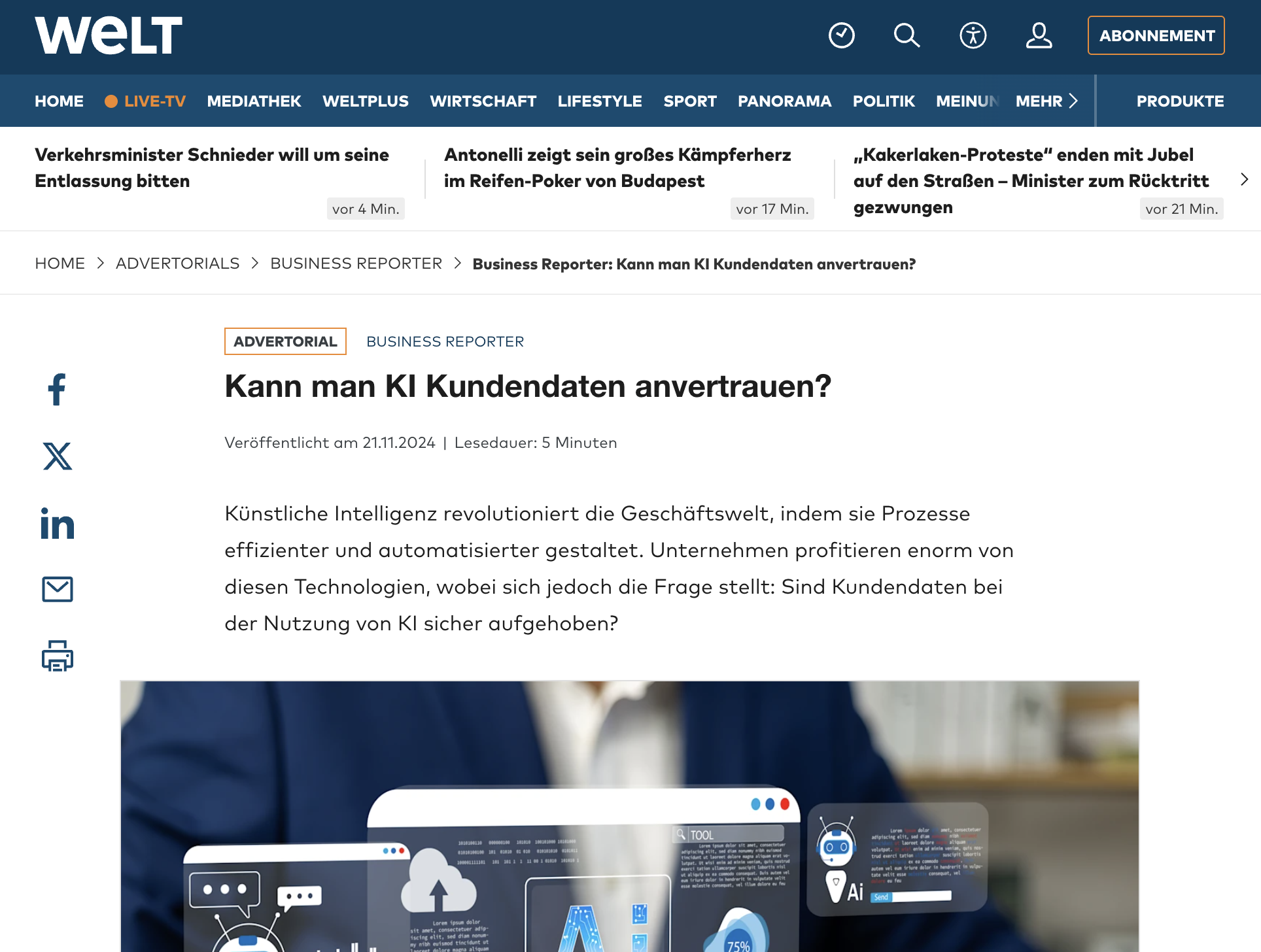Open the newsticker clock icon
Screen dimensions: 1261x952
click(x=842, y=35)
